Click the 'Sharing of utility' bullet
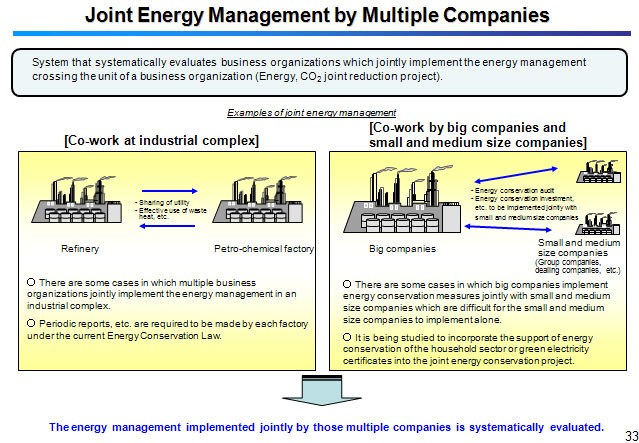The height and width of the screenshot is (443, 639). click(x=162, y=203)
